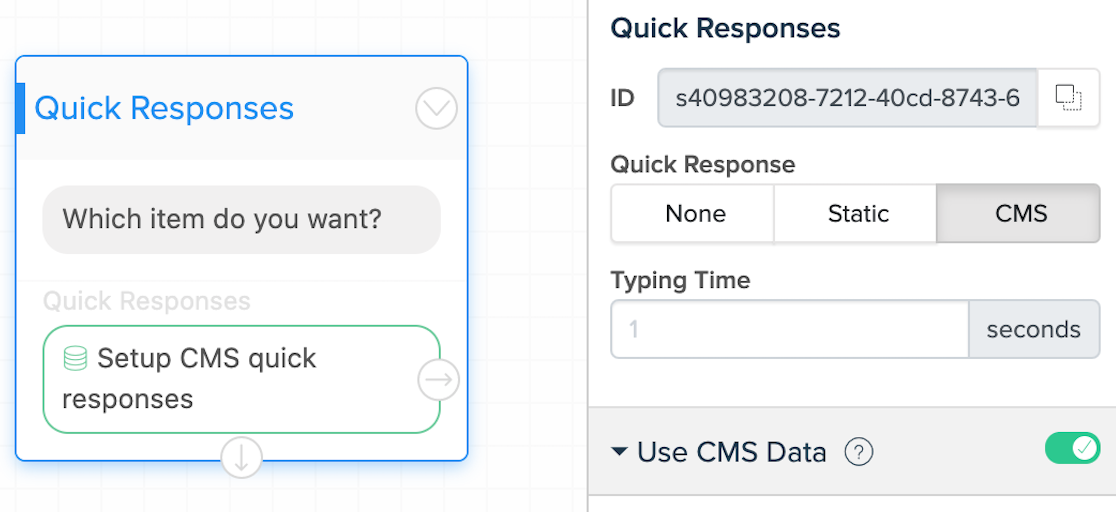Image resolution: width=1116 pixels, height=512 pixels.
Task: Click the Quick Responses panel heading
Action: [x=725, y=28]
